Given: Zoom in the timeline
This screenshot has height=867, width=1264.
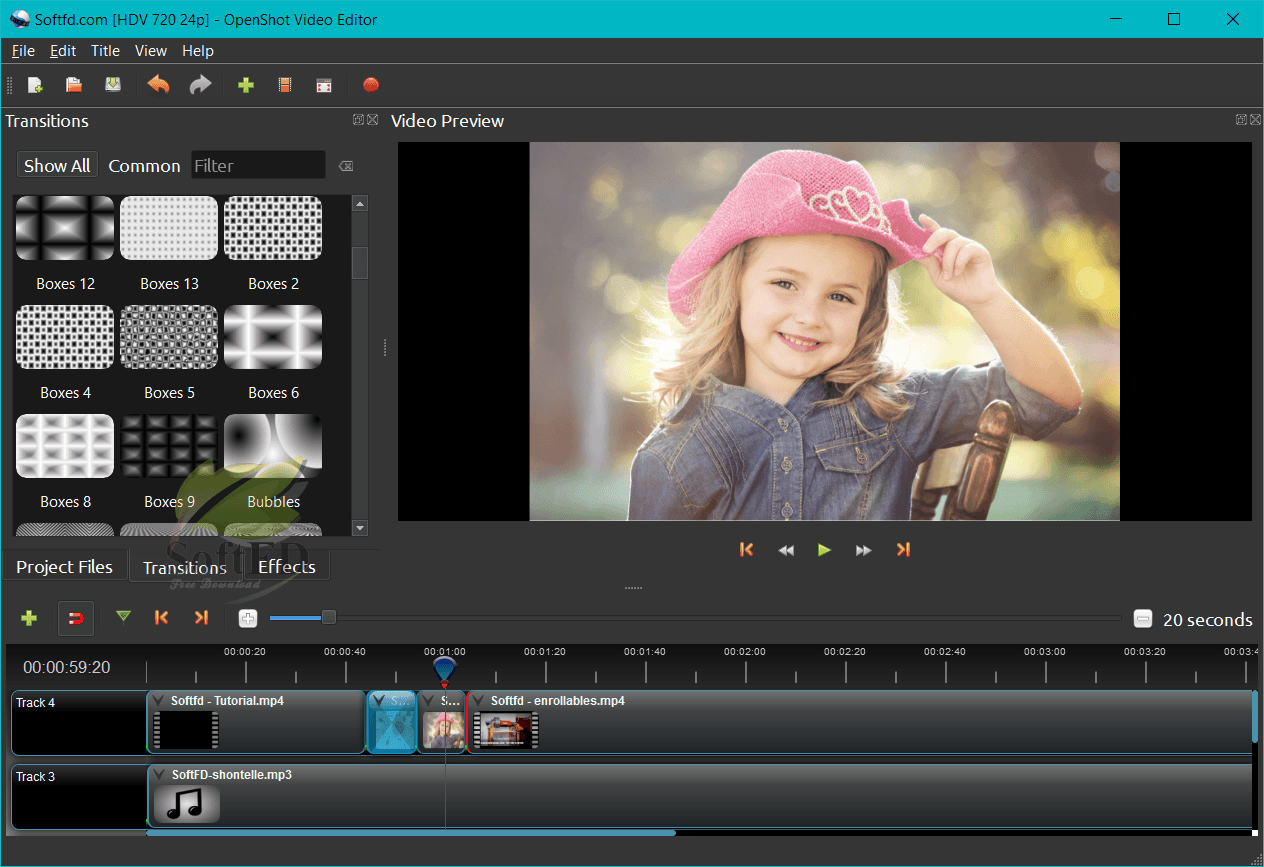Looking at the screenshot, I should 248,619.
